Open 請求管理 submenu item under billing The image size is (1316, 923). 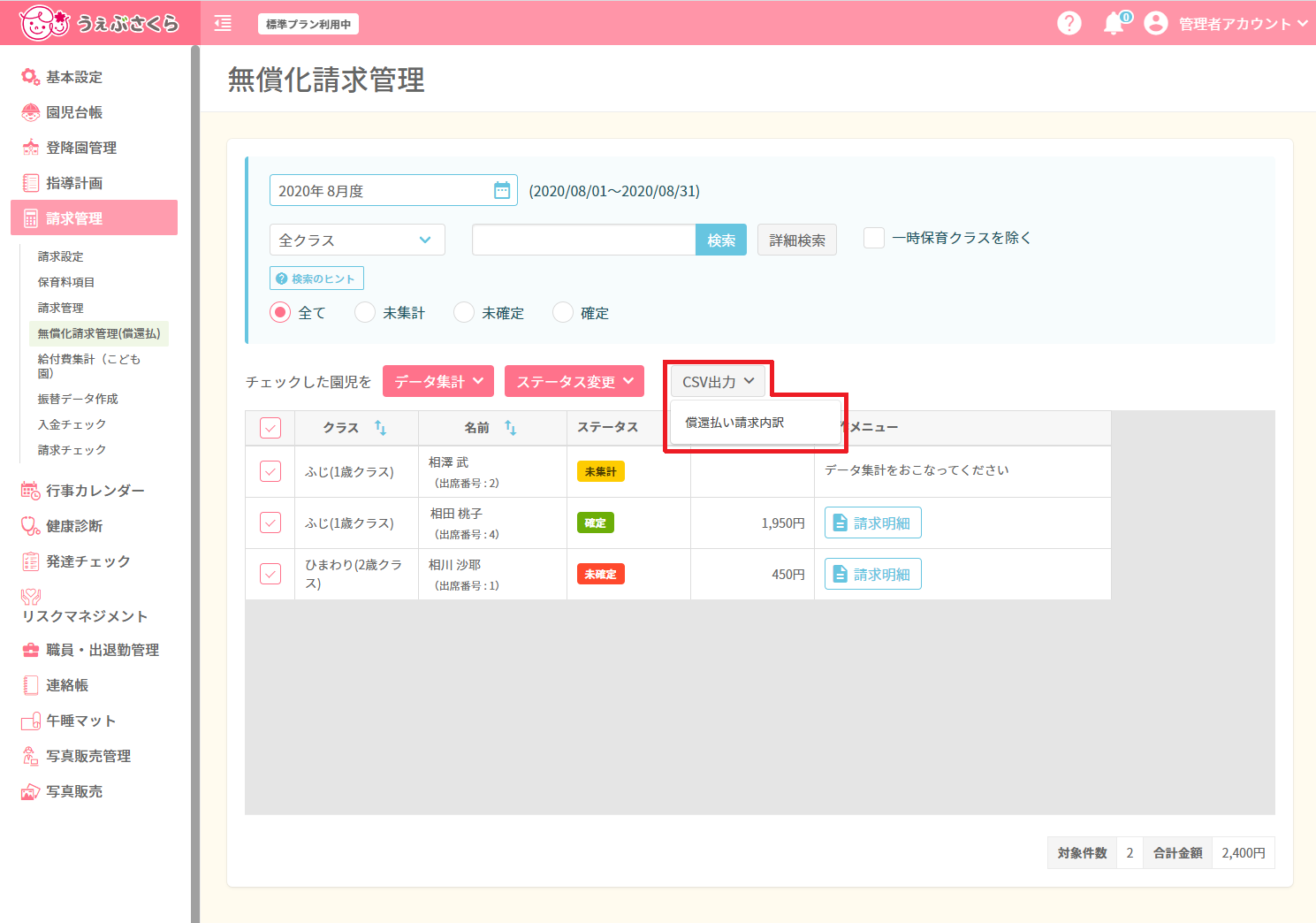click(60, 308)
